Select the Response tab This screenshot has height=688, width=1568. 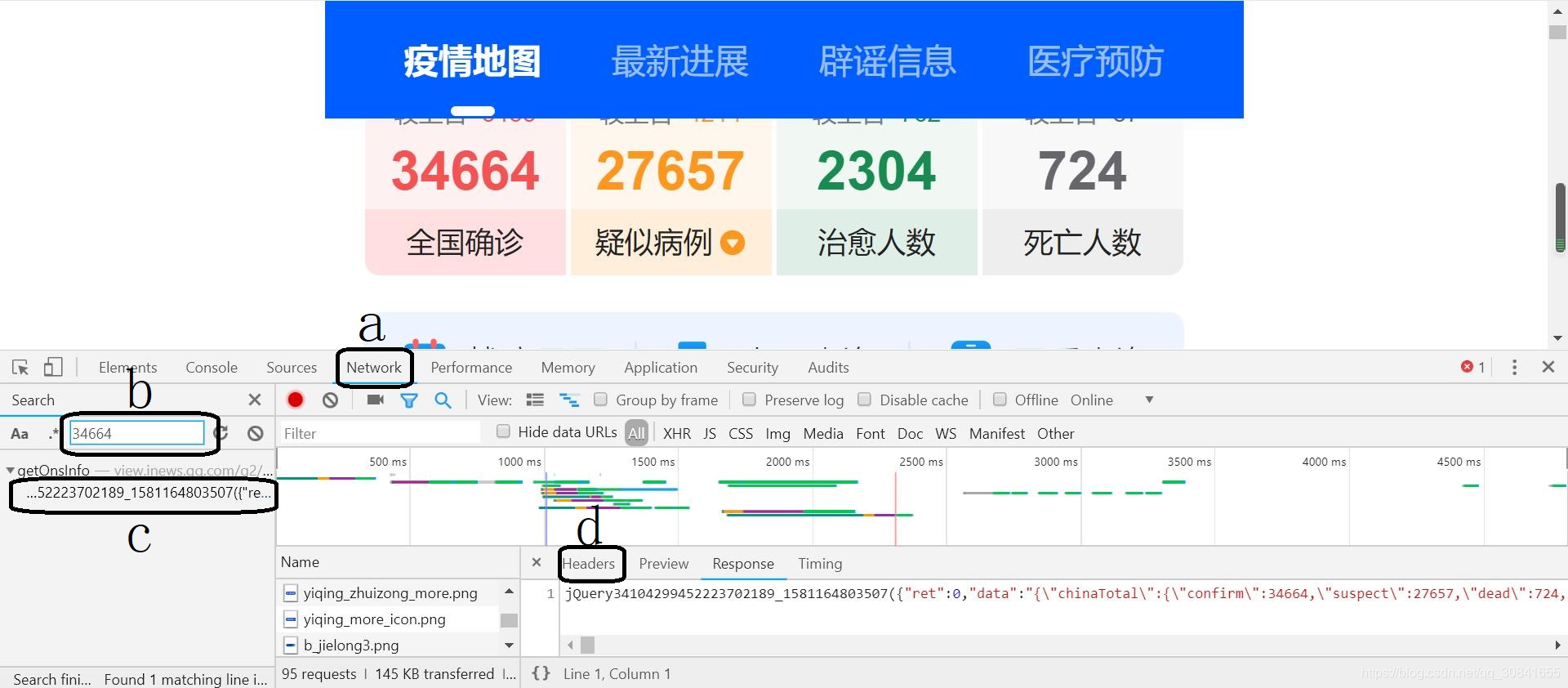(x=743, y=564)
